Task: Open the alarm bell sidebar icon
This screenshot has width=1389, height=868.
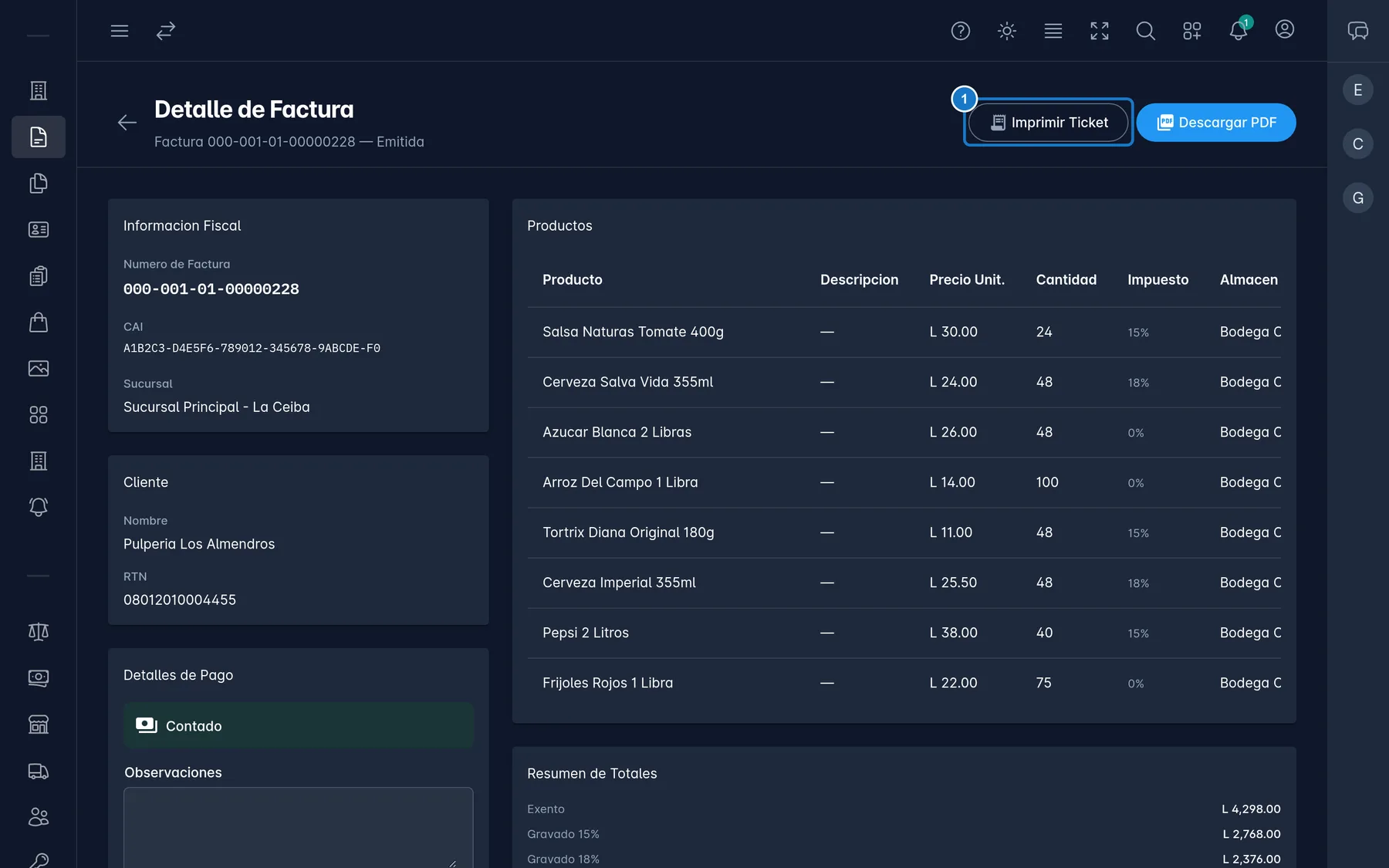Action: [x=39, y=507]
